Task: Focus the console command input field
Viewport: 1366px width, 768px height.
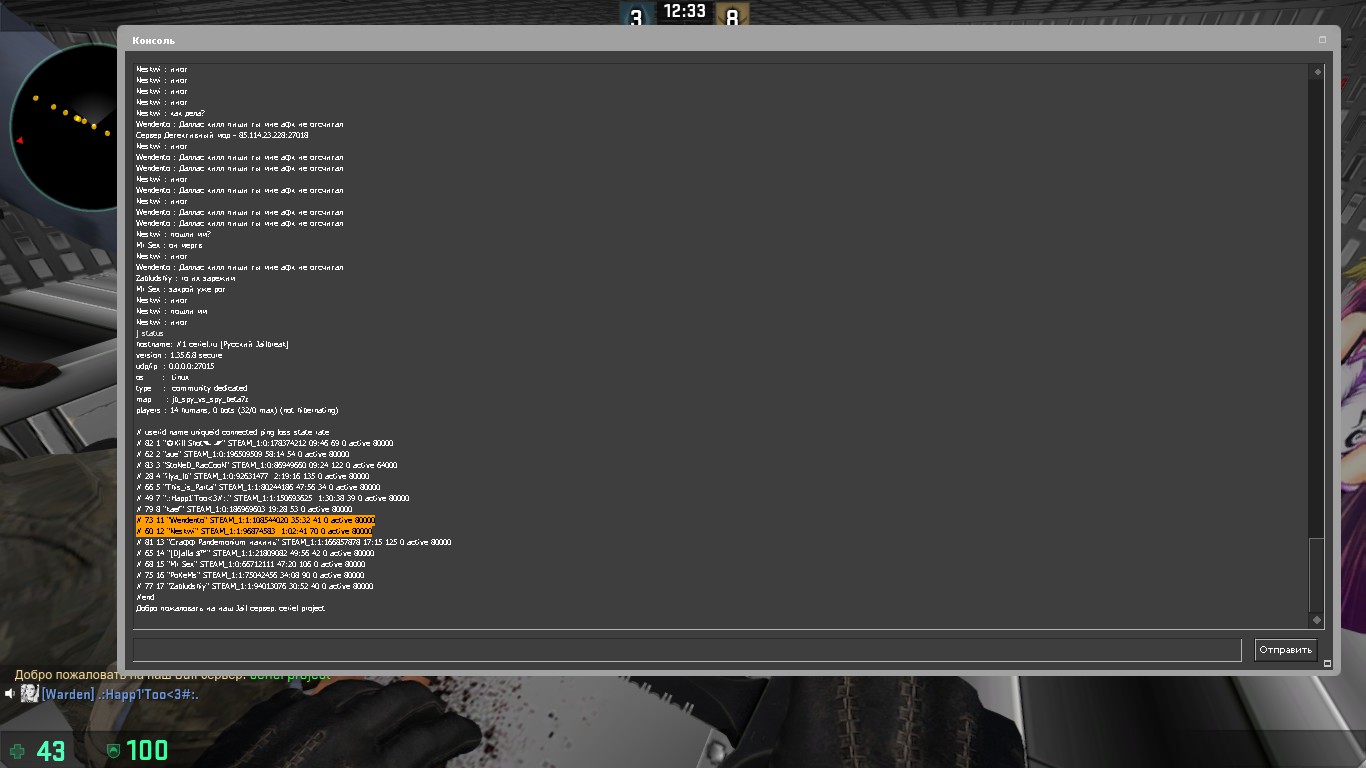Action: point(686,650)
